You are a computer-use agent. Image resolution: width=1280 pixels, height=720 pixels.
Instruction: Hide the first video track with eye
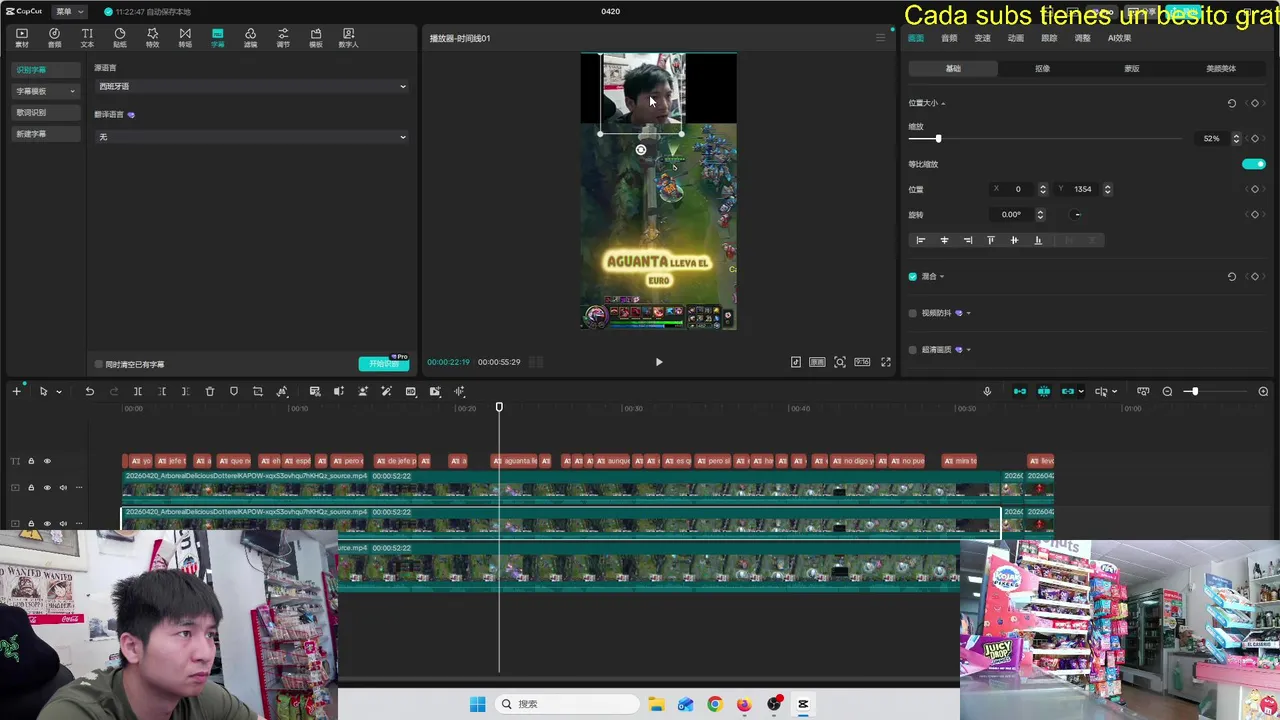(x=47, y=488)
